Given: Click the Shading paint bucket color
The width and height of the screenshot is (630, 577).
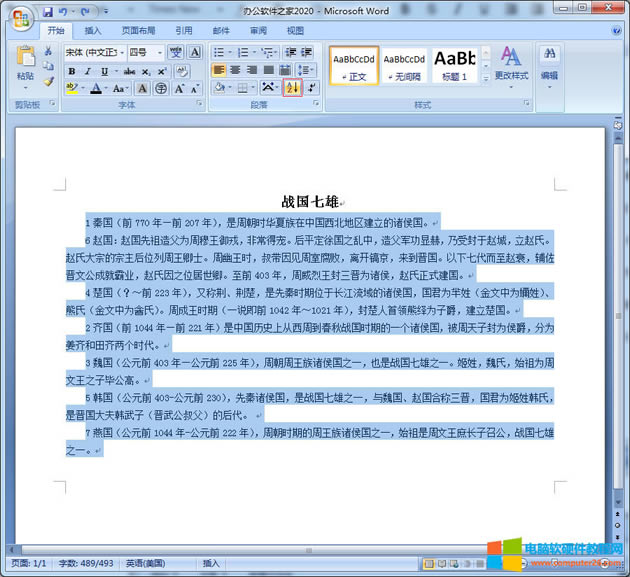Looking at the screenshot, I should [x=219, y=88].
